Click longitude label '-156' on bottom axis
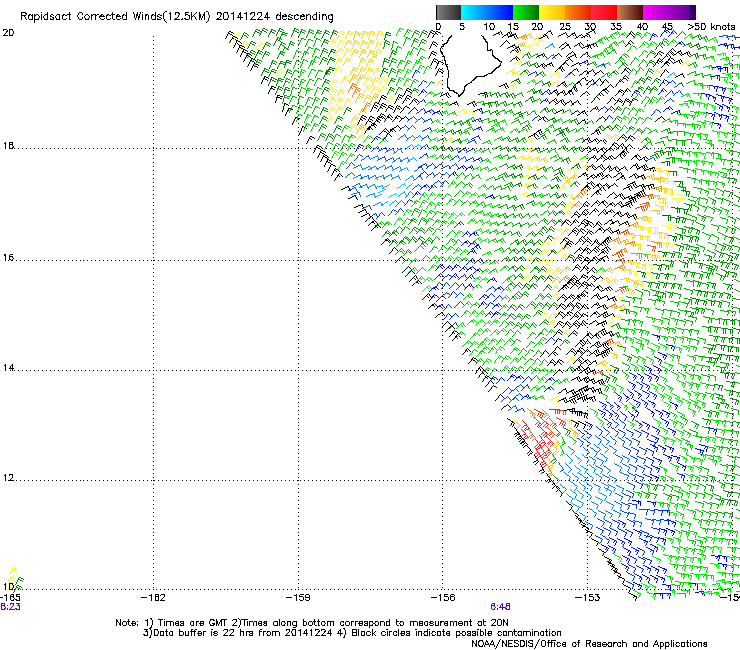 click(x=443, y=598)
